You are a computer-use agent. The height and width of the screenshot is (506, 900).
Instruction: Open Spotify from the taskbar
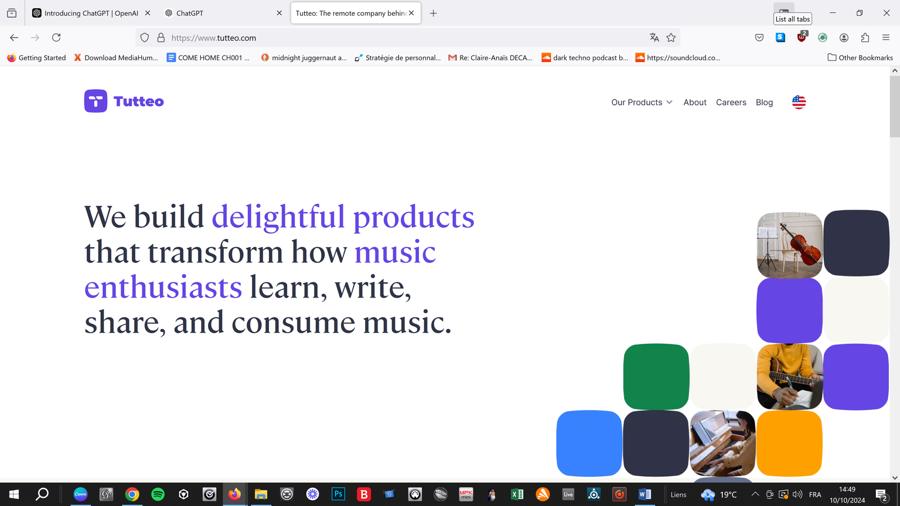[158, 494]
